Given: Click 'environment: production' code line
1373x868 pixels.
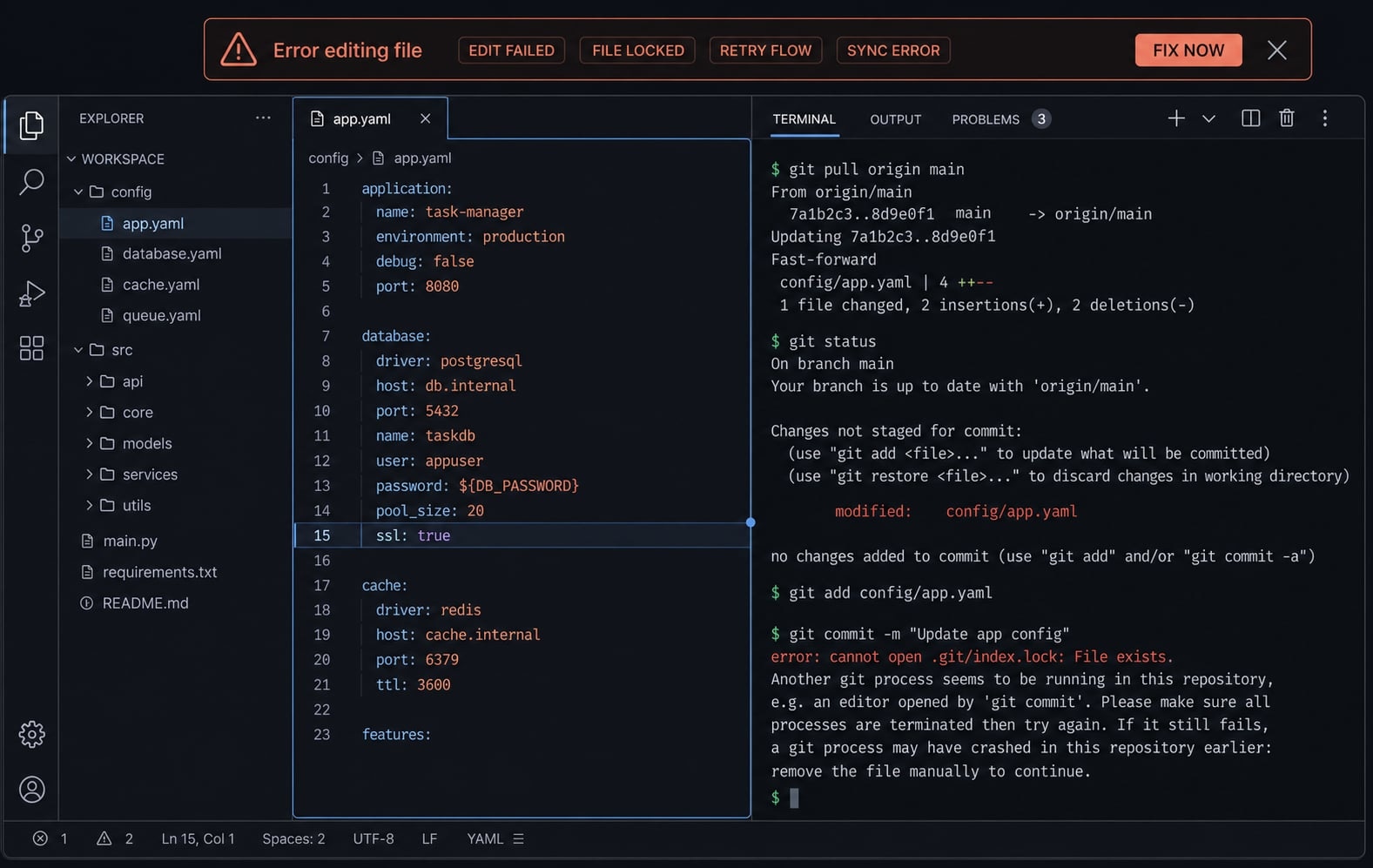Looking at the screenshot, I should tap(470, 237).
